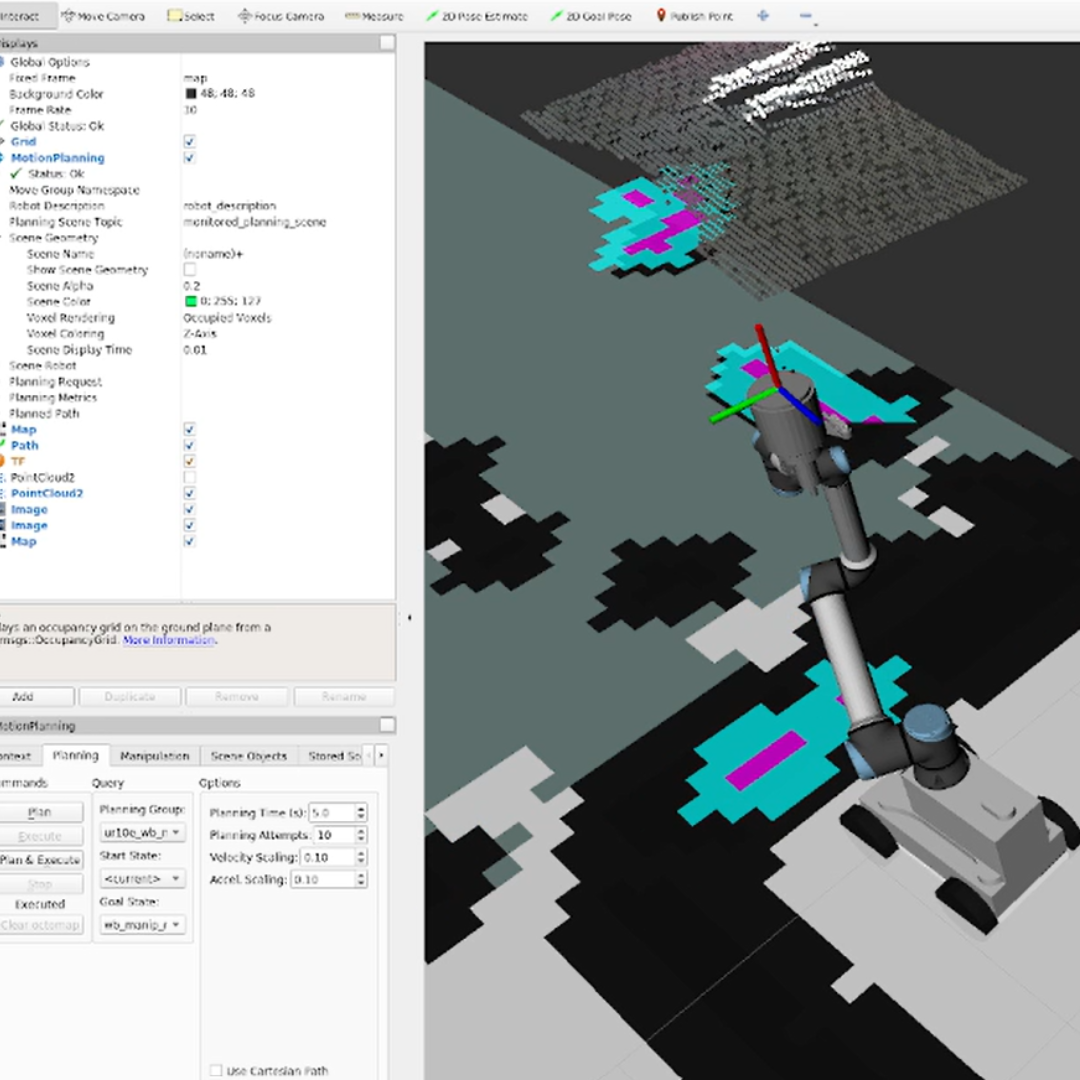Open the Start State dropdown
The image size is (1080, 1080).
click(x=142, y=879)
